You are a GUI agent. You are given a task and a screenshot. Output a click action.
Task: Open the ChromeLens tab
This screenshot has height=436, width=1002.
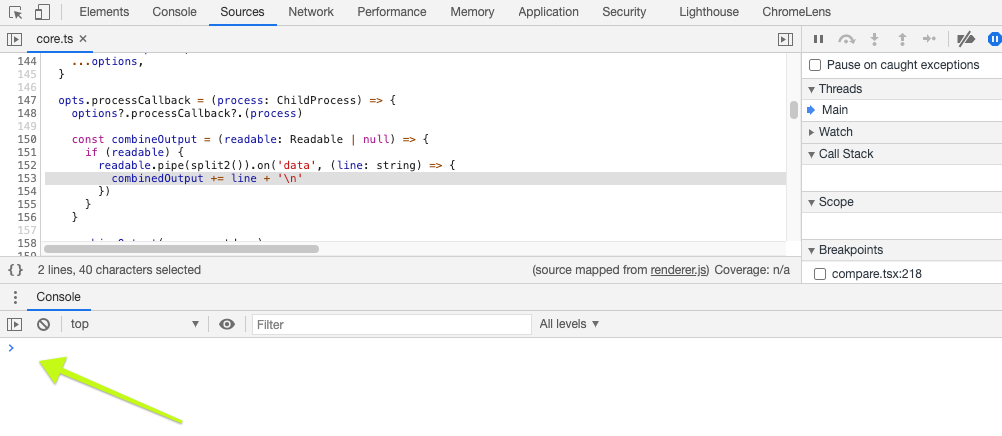pyautogui.click(x=796, y=12)
